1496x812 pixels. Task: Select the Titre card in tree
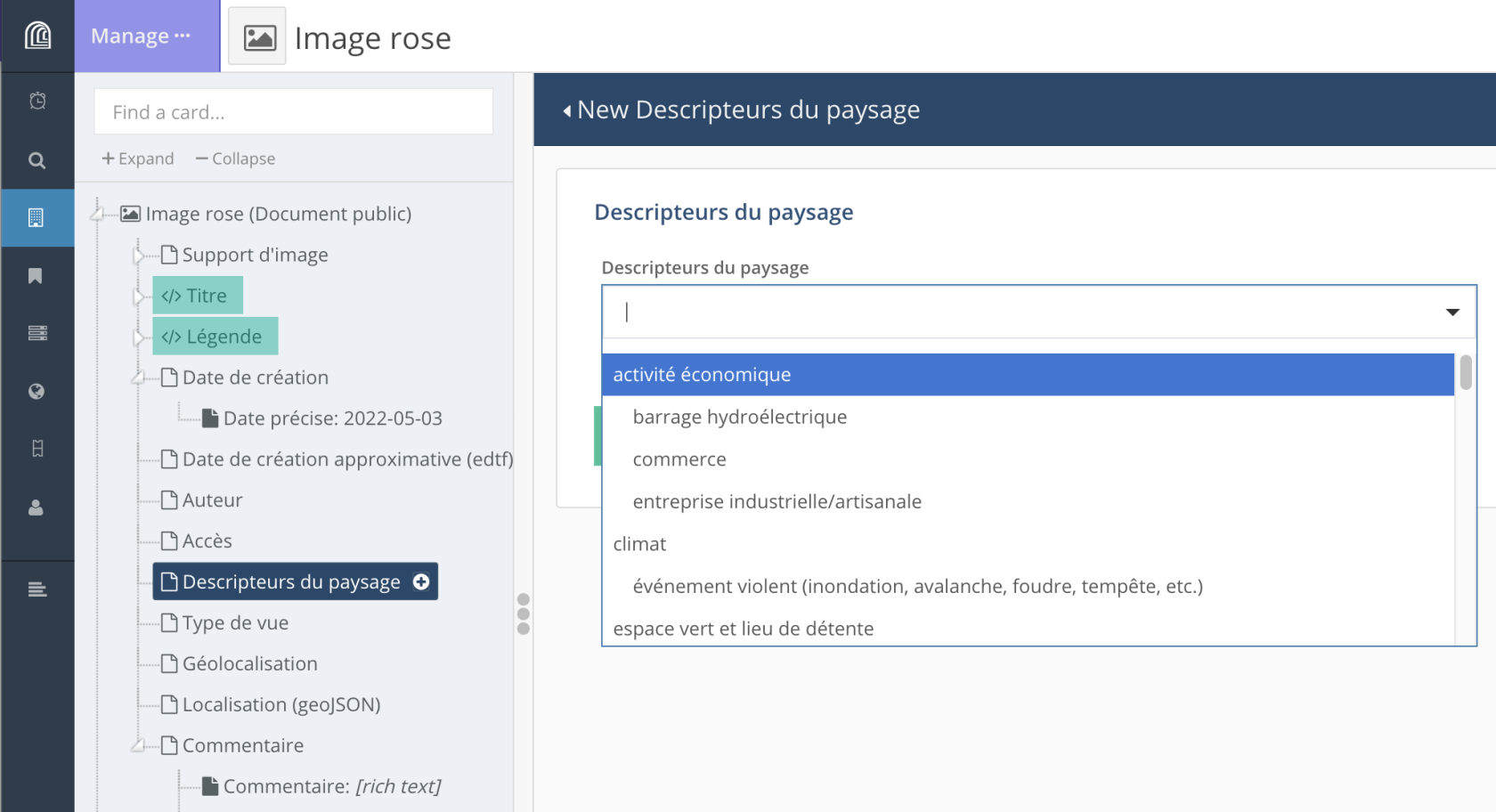click(198, 296)
